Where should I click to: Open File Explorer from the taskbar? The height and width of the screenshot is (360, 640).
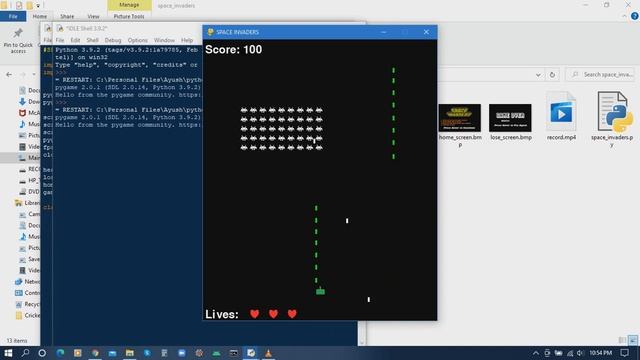click(x=130, y=353)
